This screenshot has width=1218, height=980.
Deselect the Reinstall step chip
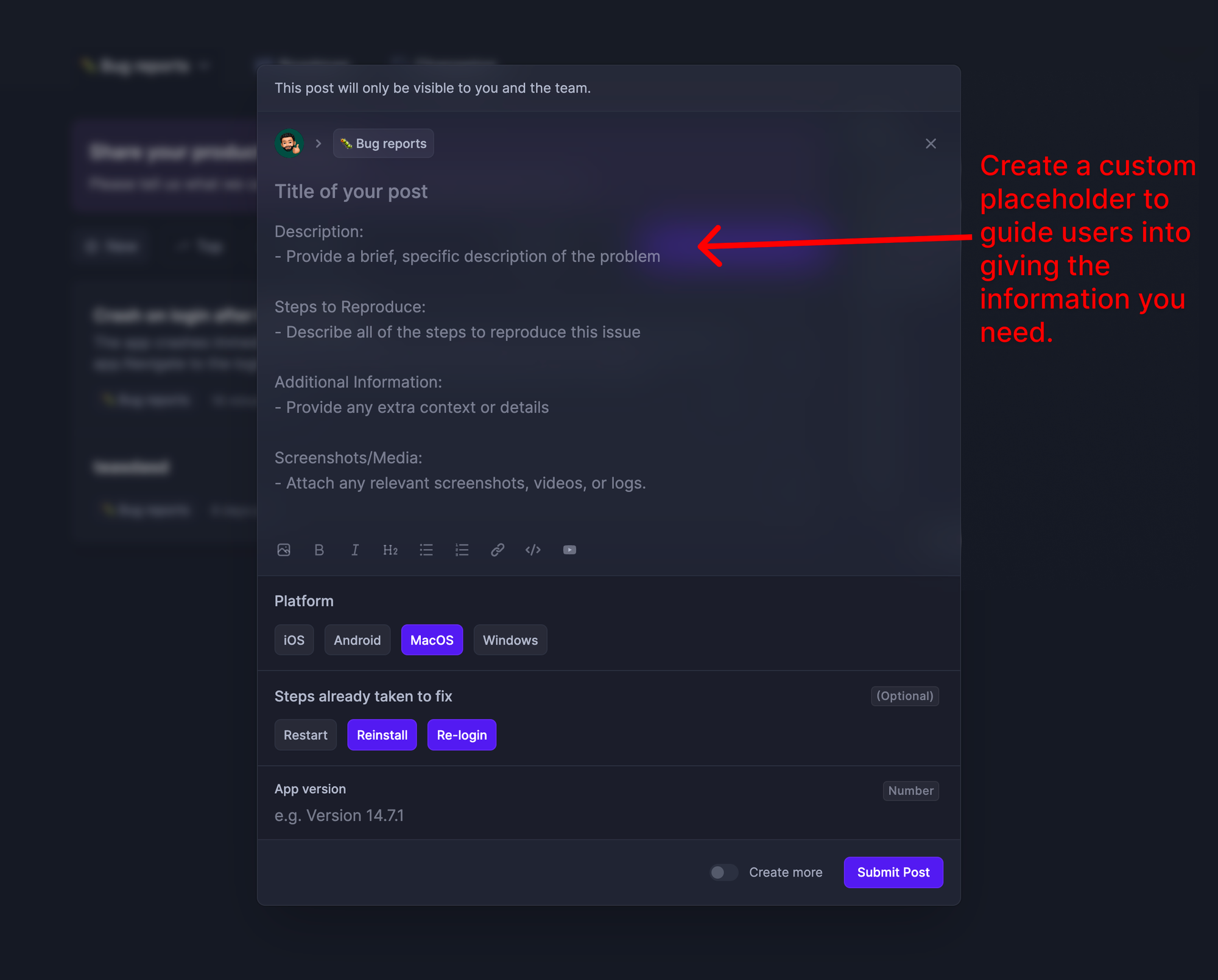click(x=382, y=735)
